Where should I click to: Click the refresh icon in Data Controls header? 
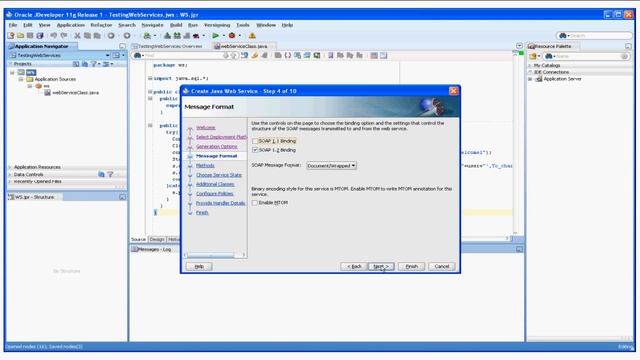pyautogui.click(x=101, y=174)
